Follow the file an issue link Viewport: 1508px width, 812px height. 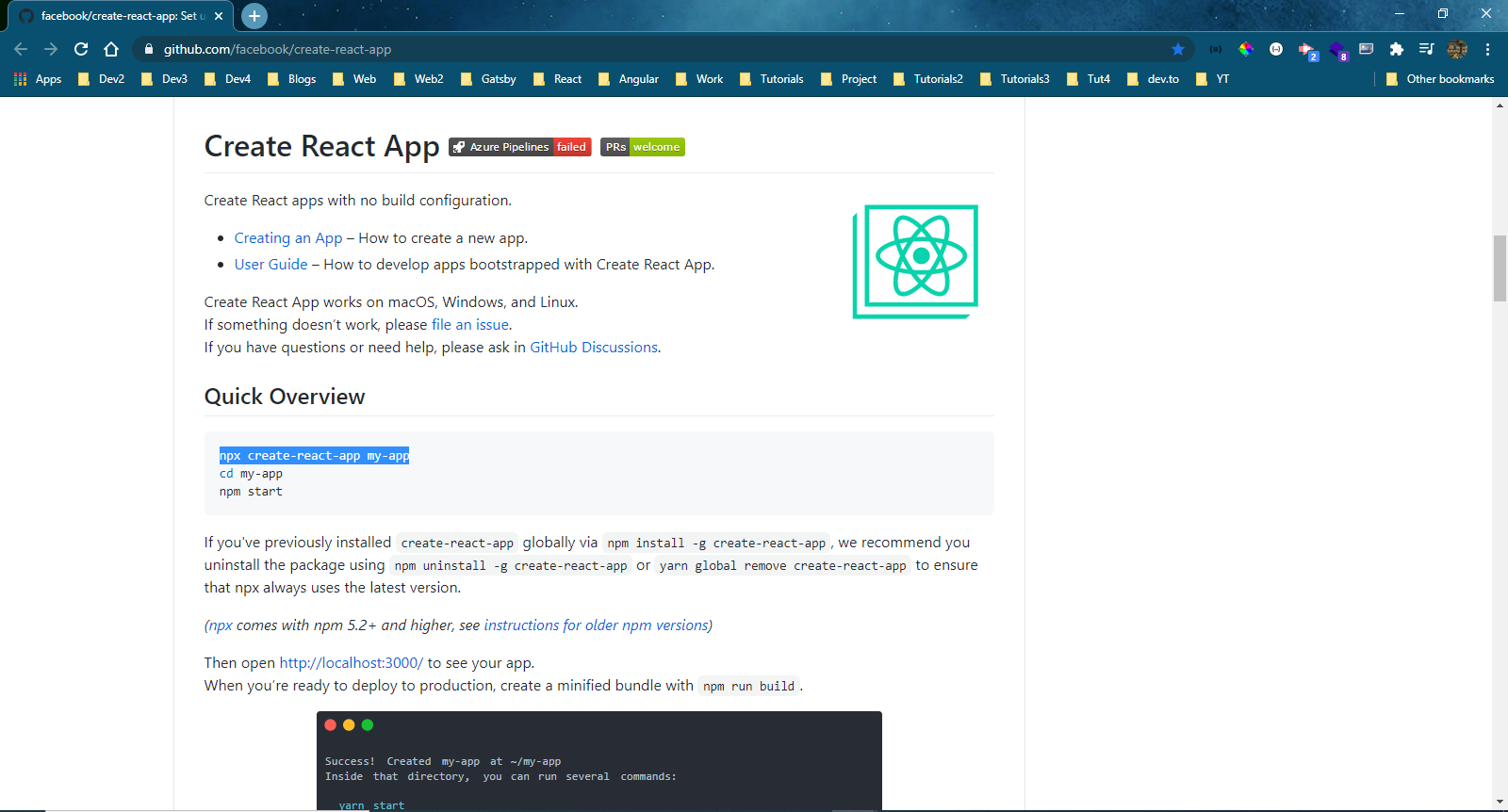pos(470,325)
